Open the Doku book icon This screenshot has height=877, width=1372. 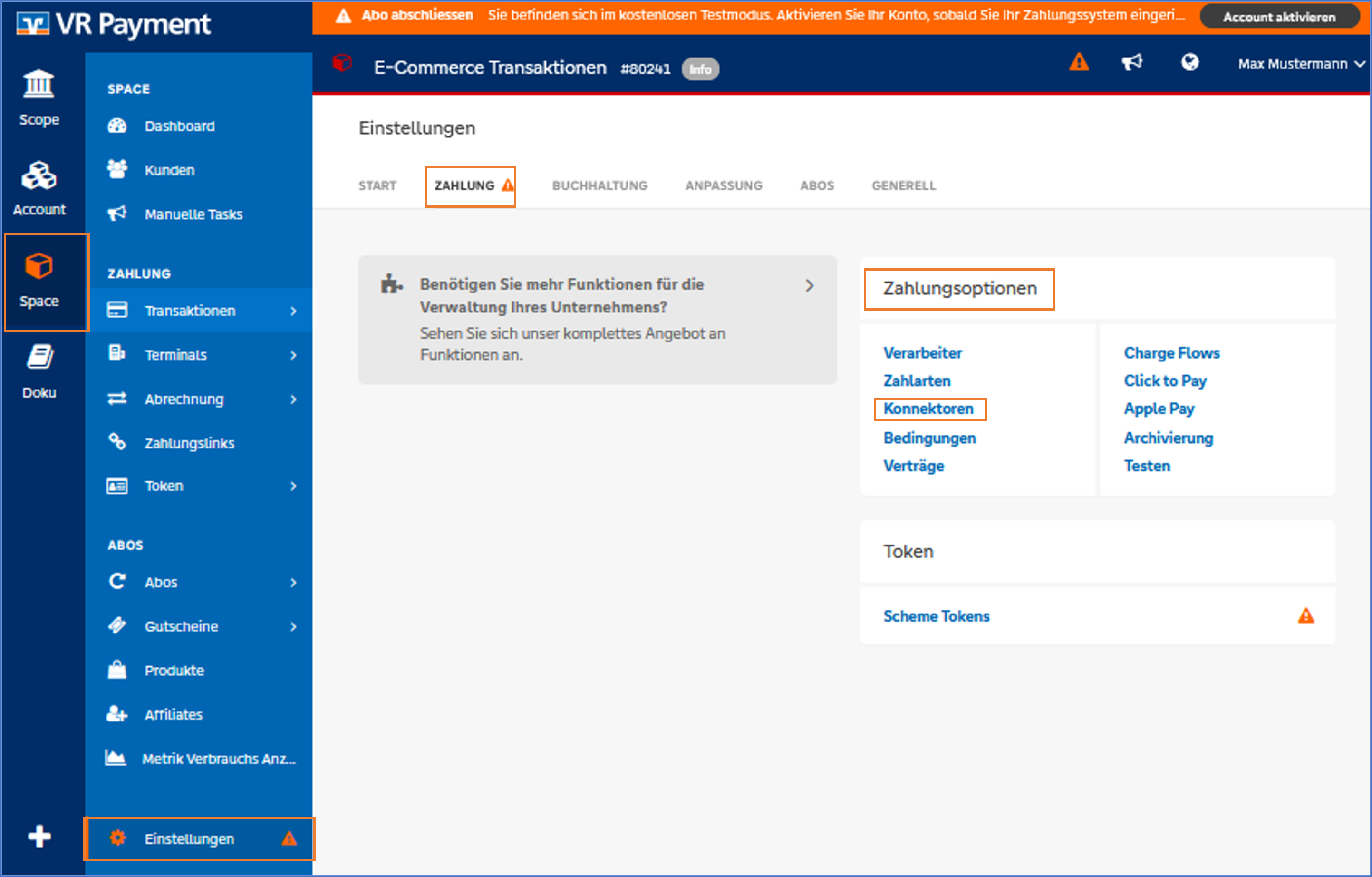click(x=40, y=357)
